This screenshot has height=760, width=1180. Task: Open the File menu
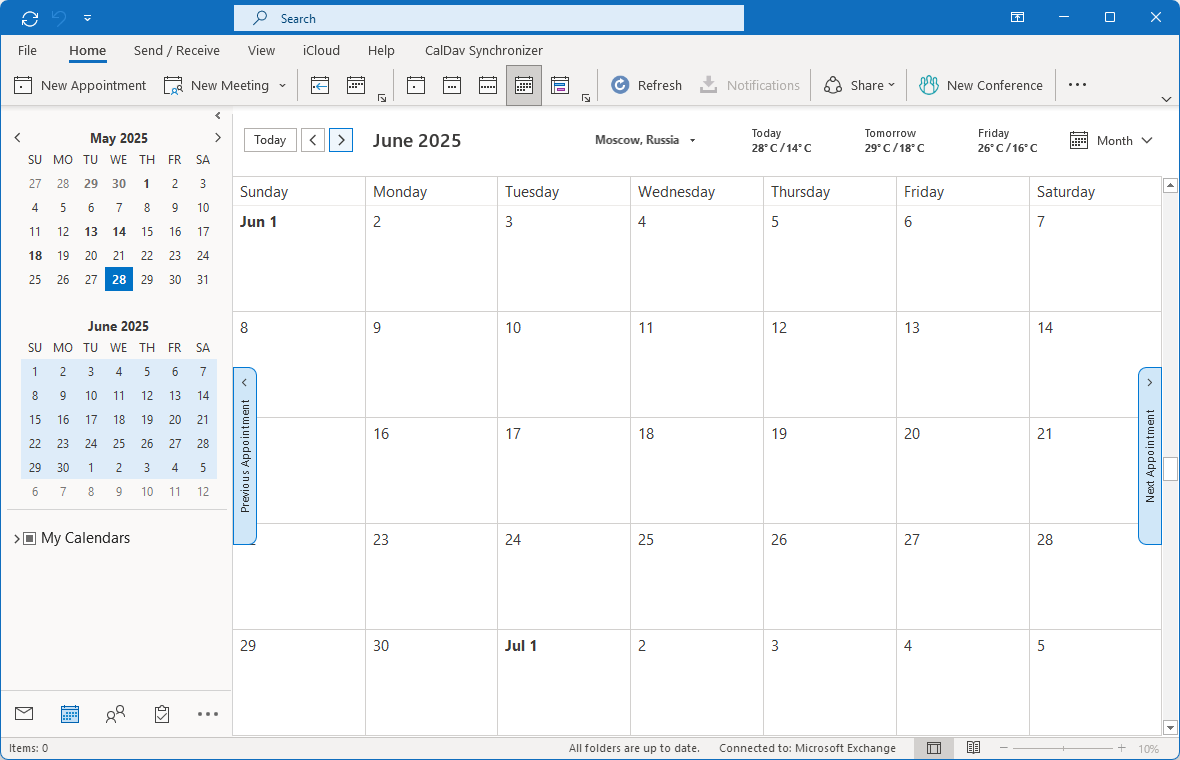[x=27, y=50]
